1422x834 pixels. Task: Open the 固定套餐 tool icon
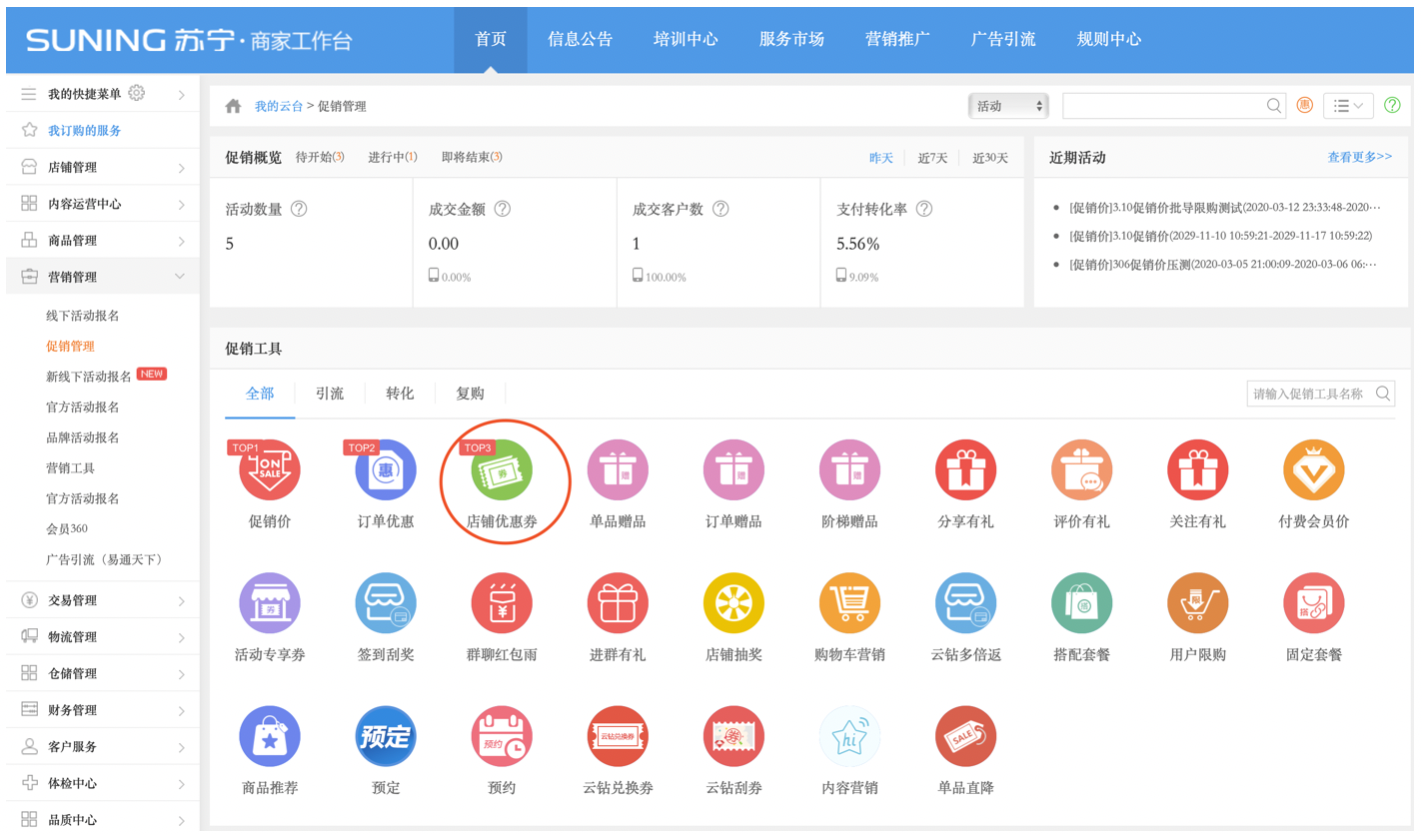[x=1314, y=603]
